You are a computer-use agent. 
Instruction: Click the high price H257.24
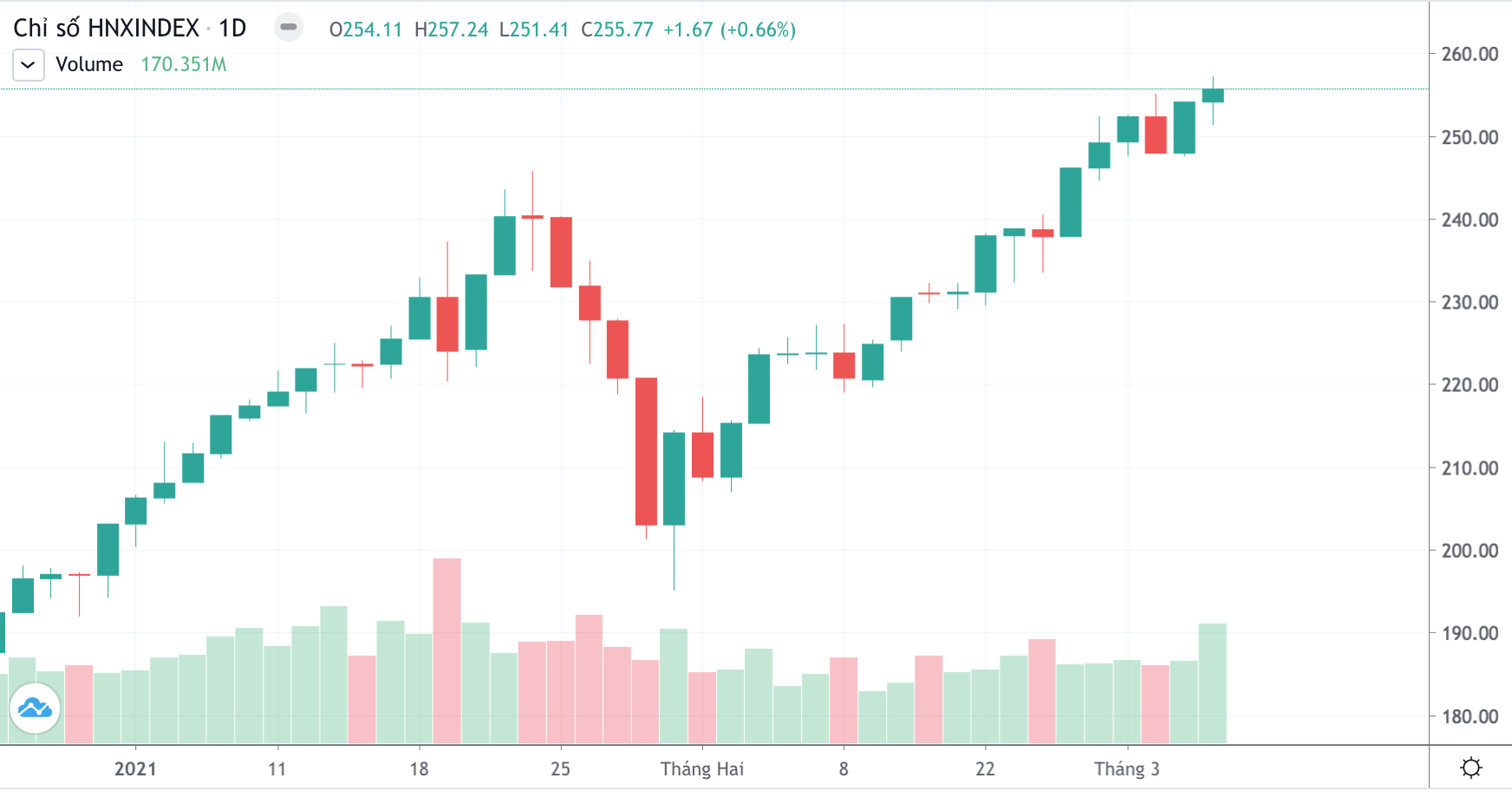pyautogui.click(x=452, y=29)
